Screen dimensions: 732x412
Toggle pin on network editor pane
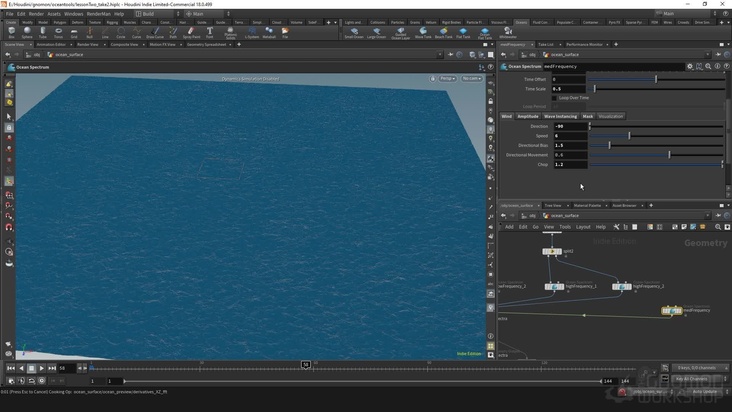click(x=718, y=216)
